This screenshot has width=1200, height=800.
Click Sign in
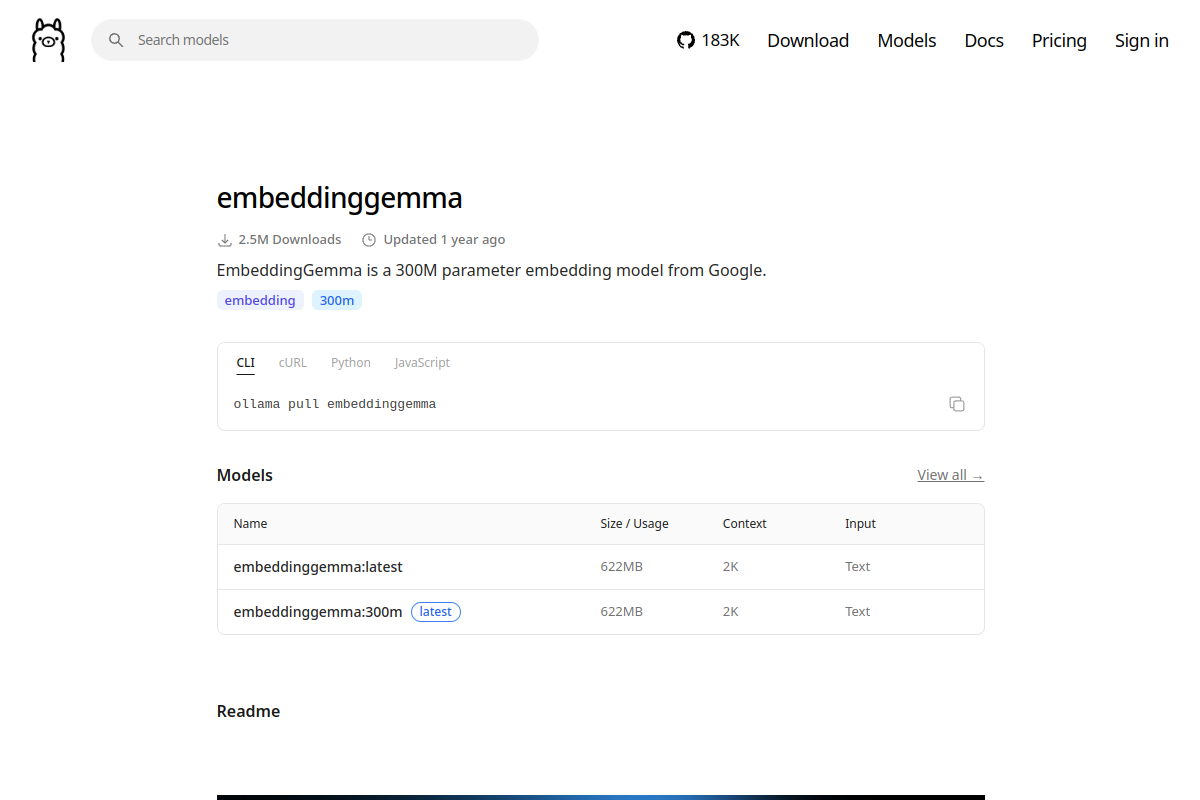pyautogui.click(x=1142, y=40)
